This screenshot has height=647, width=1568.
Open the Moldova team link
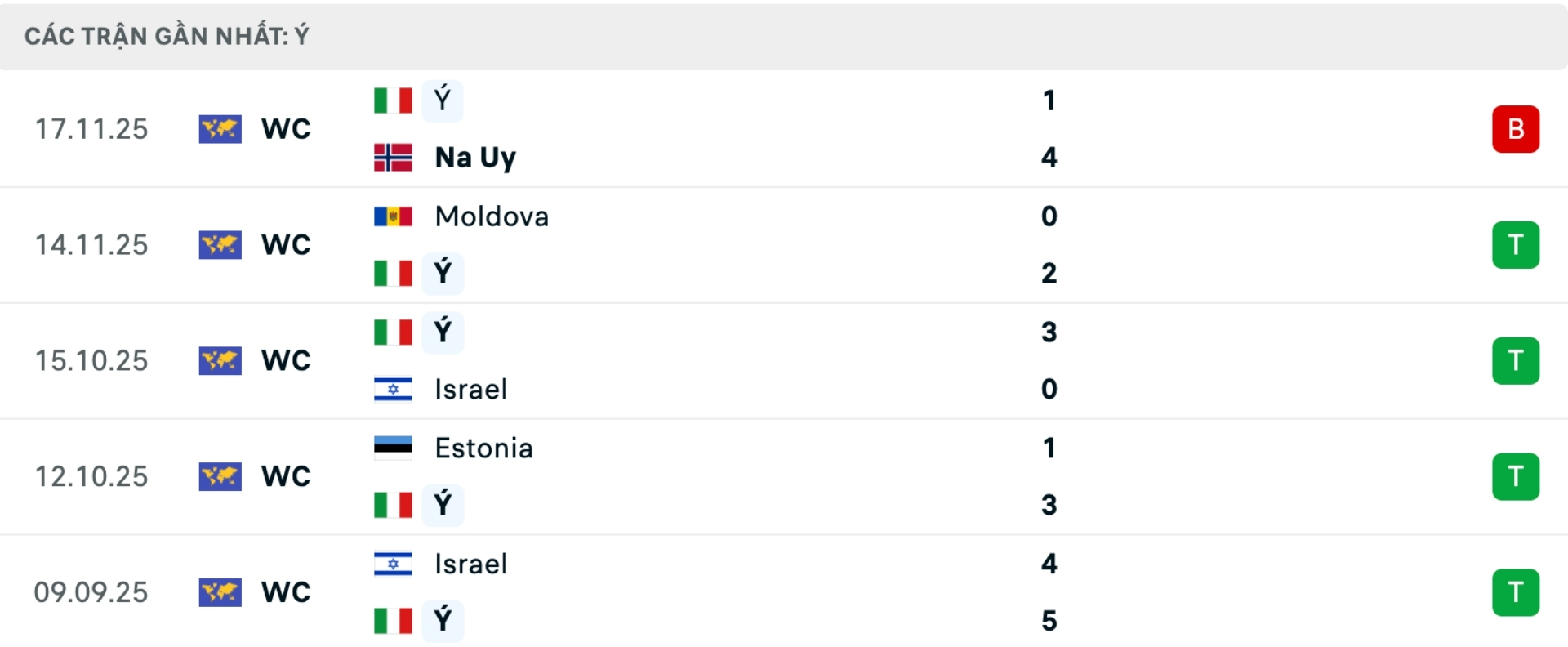pos(492,216)
